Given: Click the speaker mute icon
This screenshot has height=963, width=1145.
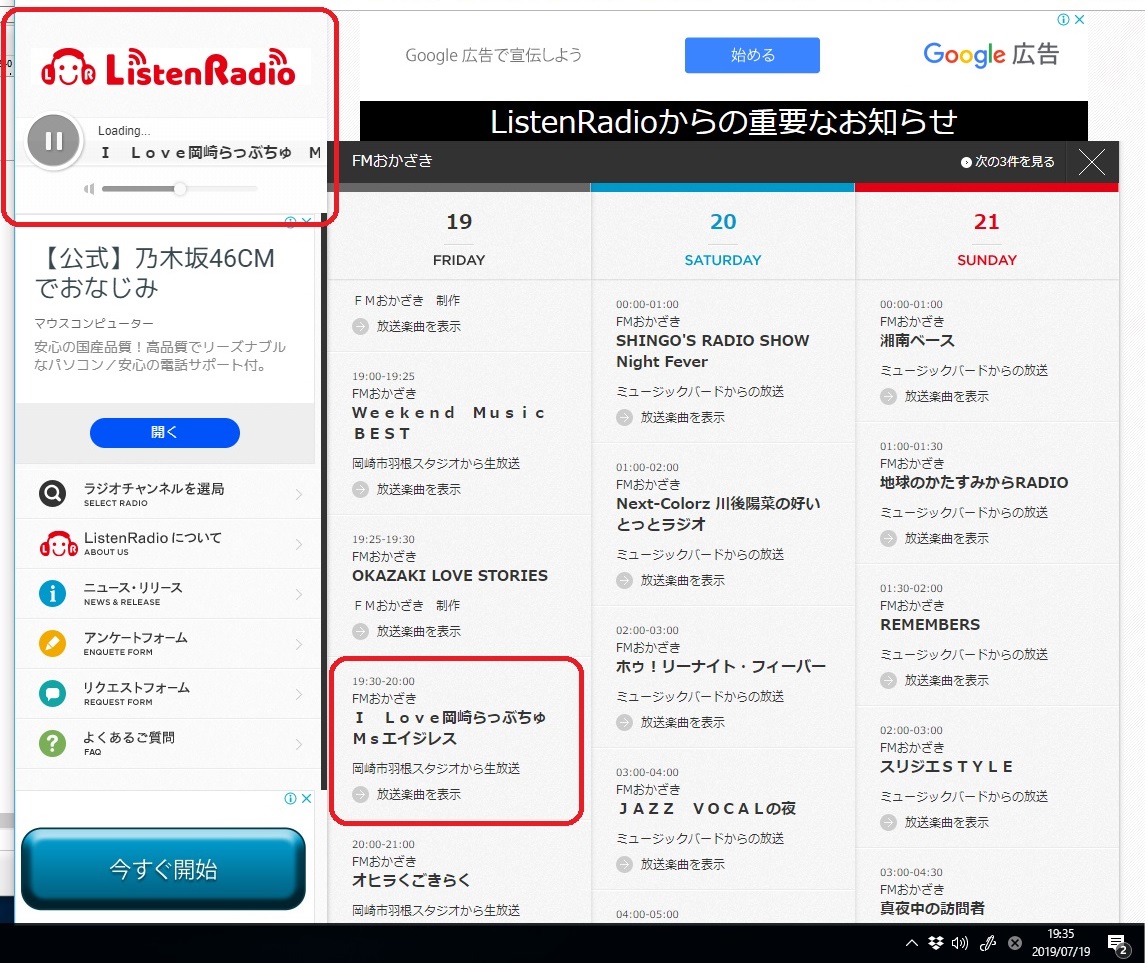Looking at the screenshot, I should (89, 189).
